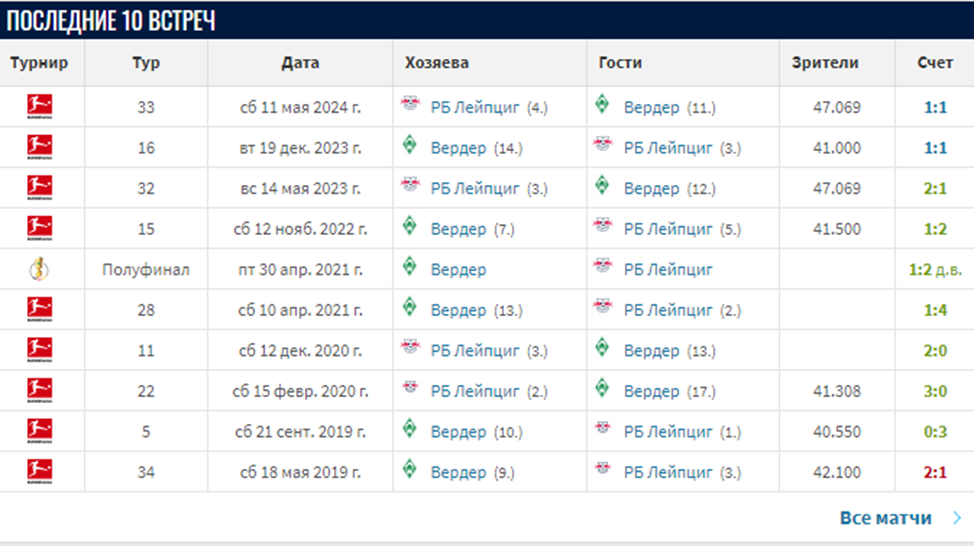The width and height of the screenshot is (974, 546).
Task: Open Вердер guest team on 12 Dec 2020
Action: click(x=651, y=350)
